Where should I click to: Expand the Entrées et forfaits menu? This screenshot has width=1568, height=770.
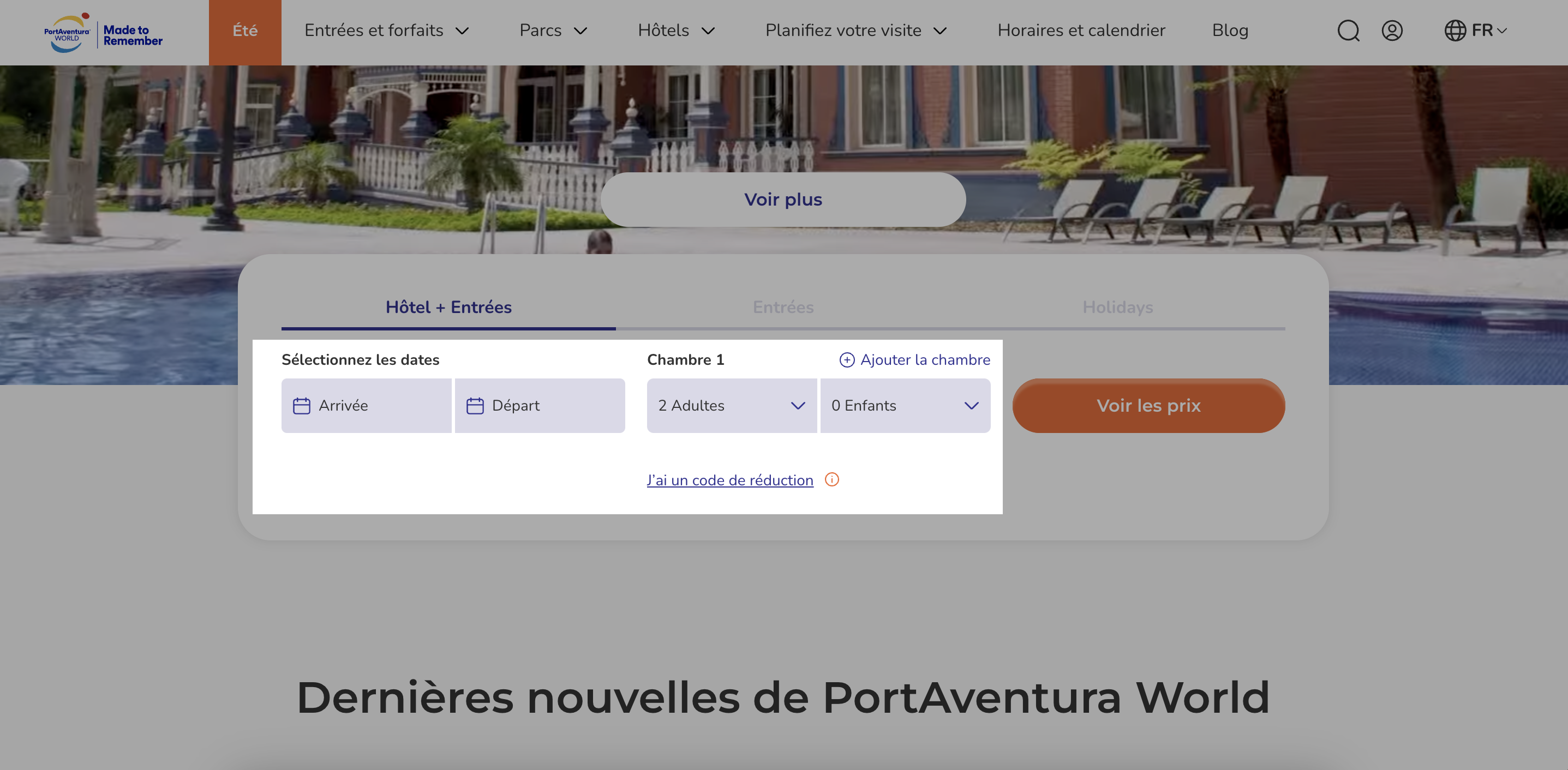pyautogui.click(x=387, y=31)
